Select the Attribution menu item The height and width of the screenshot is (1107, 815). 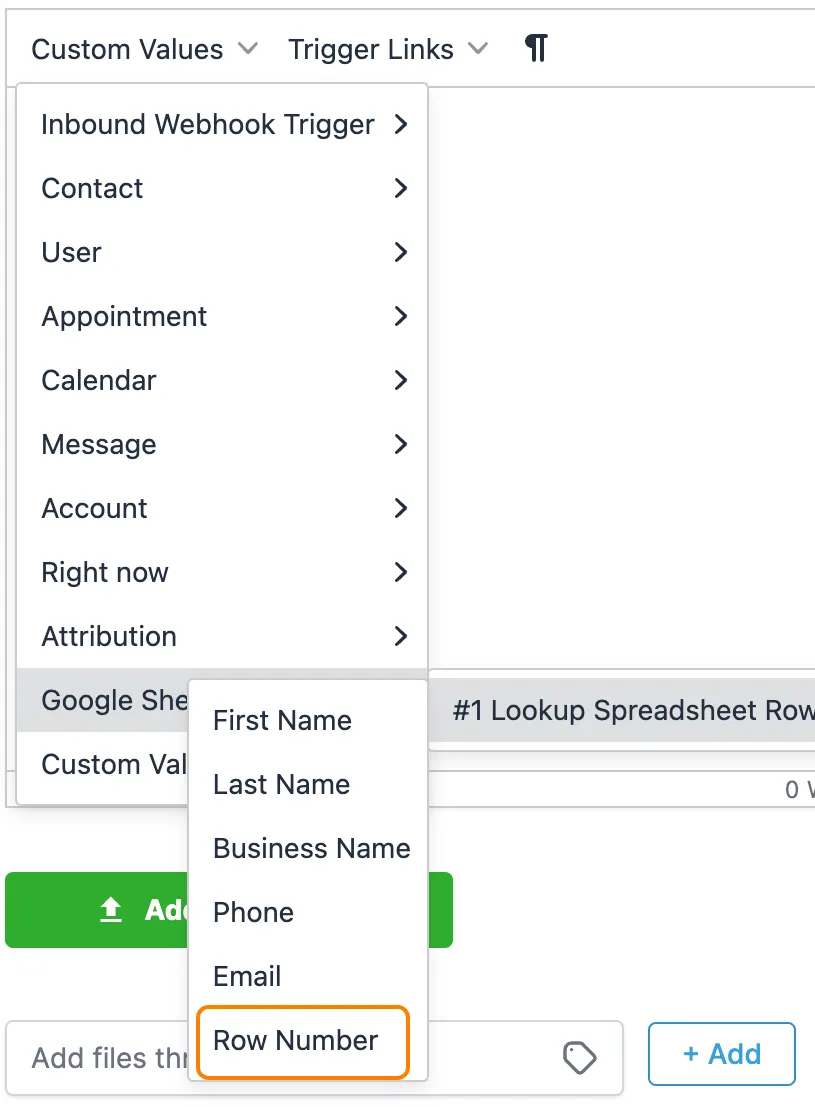[109, 636]
